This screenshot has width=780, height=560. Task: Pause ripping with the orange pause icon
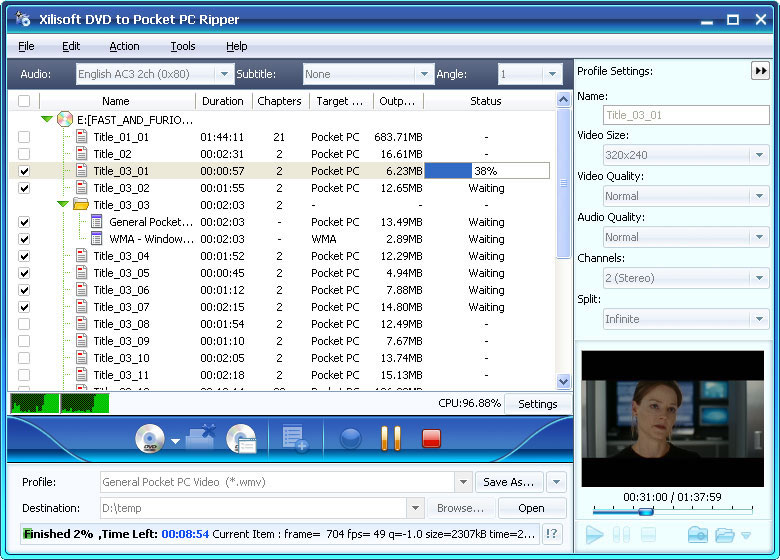pos(391,438)
